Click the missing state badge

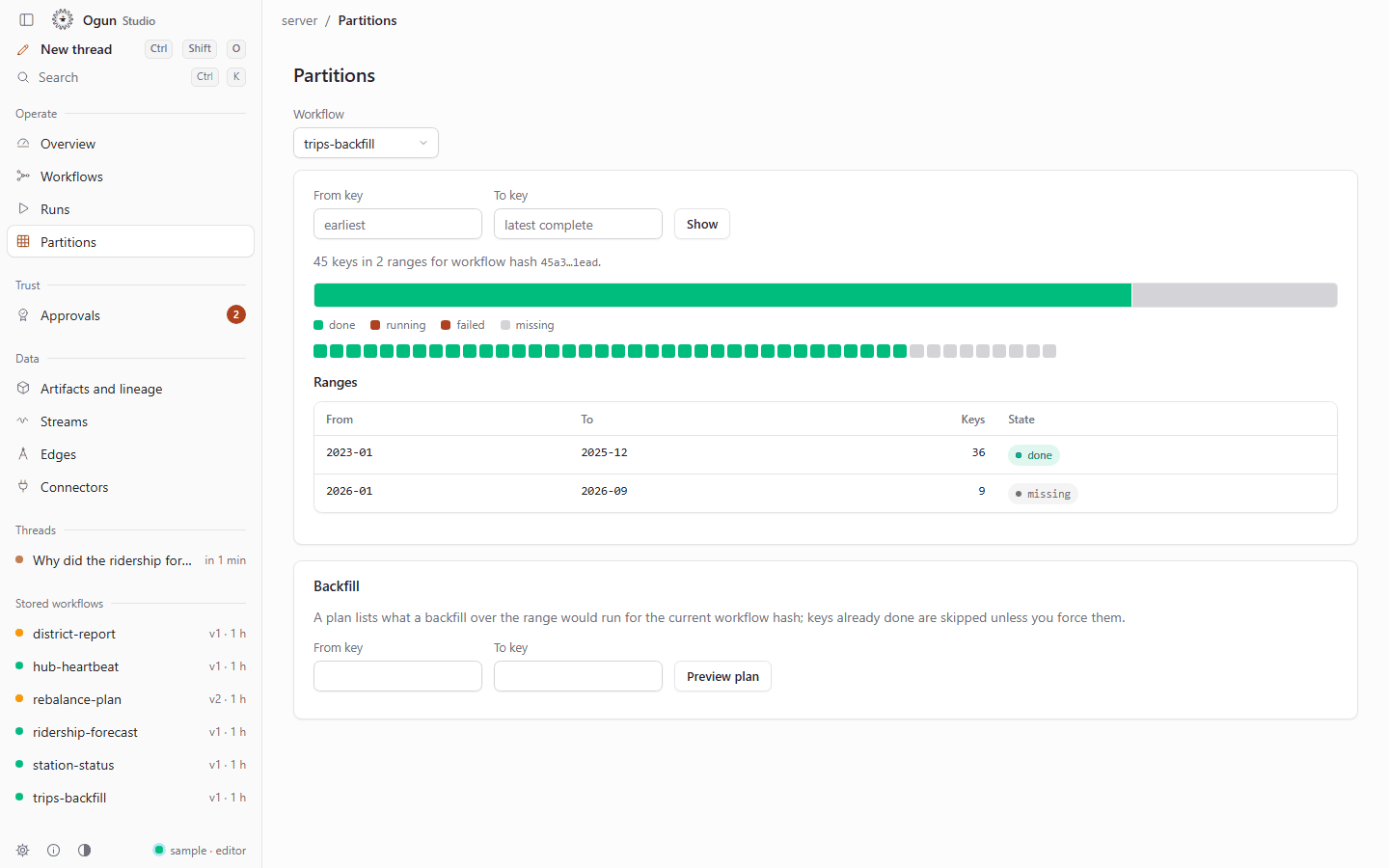1043,494
